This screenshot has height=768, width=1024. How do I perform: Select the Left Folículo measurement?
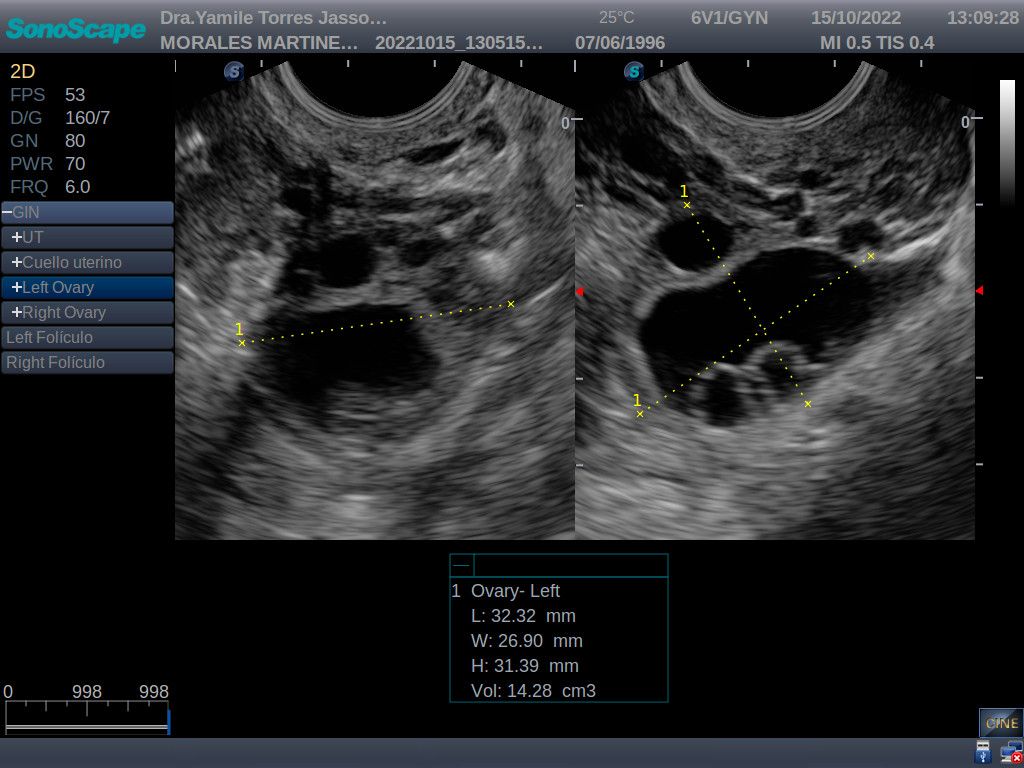click(87, 338)
